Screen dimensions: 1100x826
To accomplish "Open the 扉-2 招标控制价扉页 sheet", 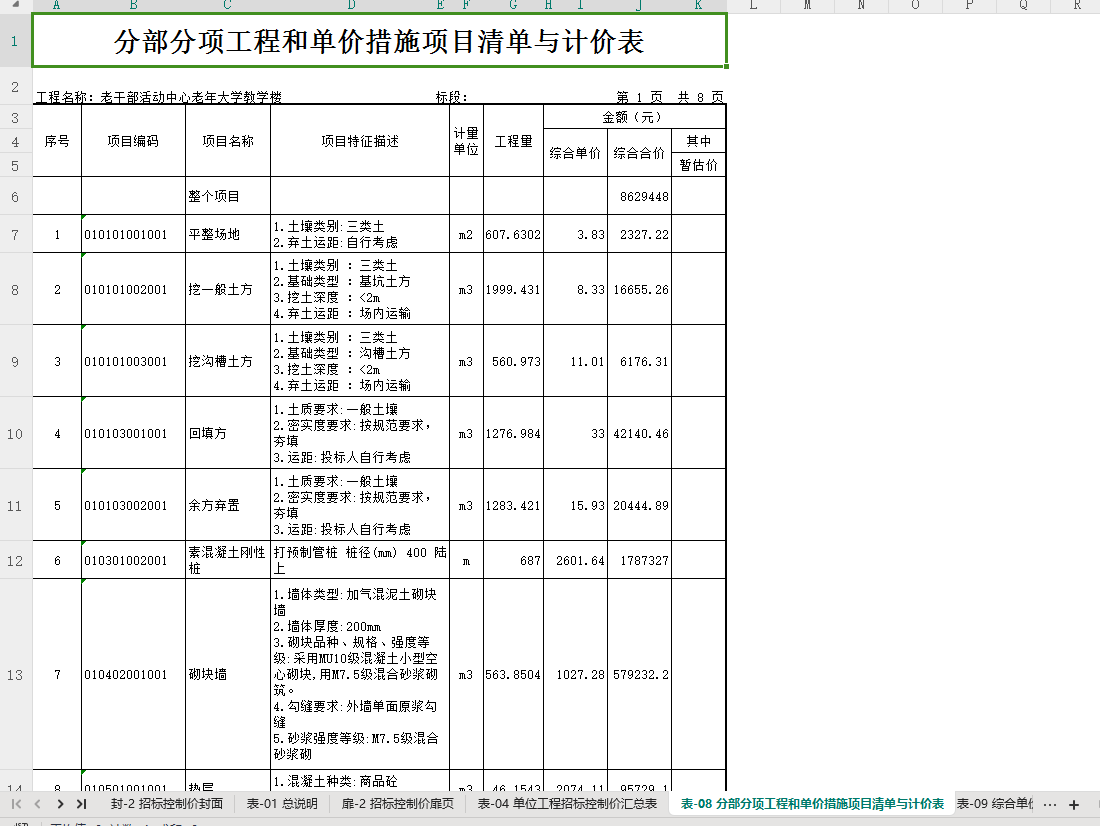I will point(398,804).
